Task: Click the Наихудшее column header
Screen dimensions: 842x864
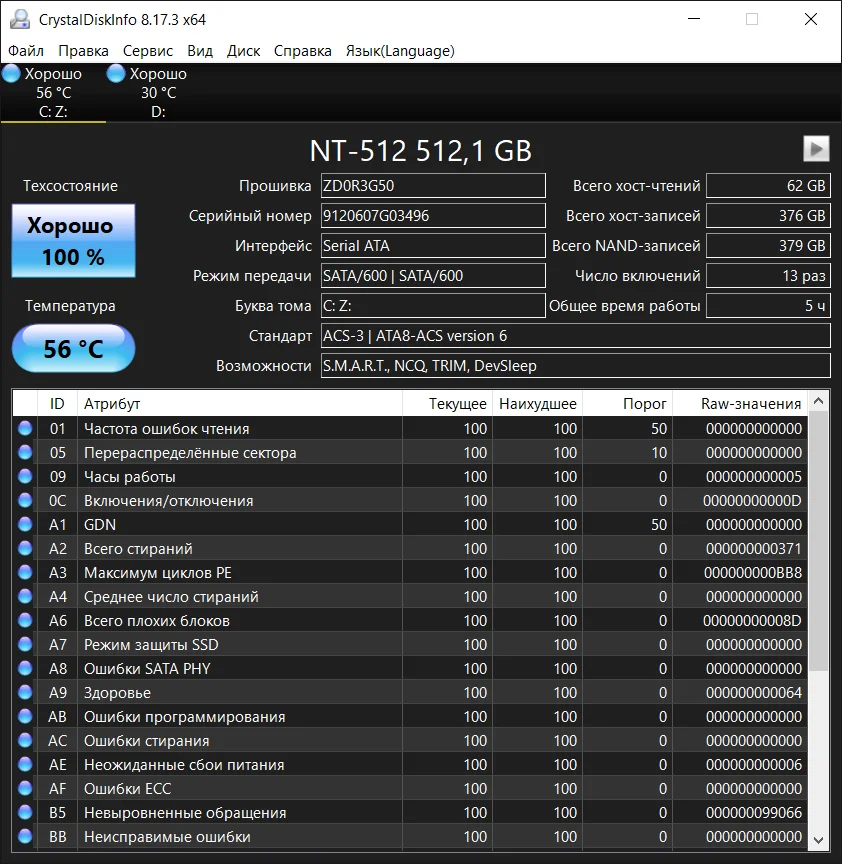Action: 537,404
